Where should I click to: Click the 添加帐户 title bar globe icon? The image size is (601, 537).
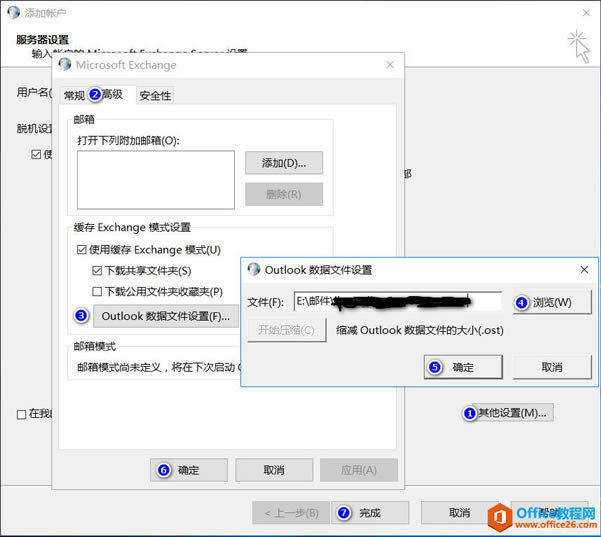click(14, 12)
